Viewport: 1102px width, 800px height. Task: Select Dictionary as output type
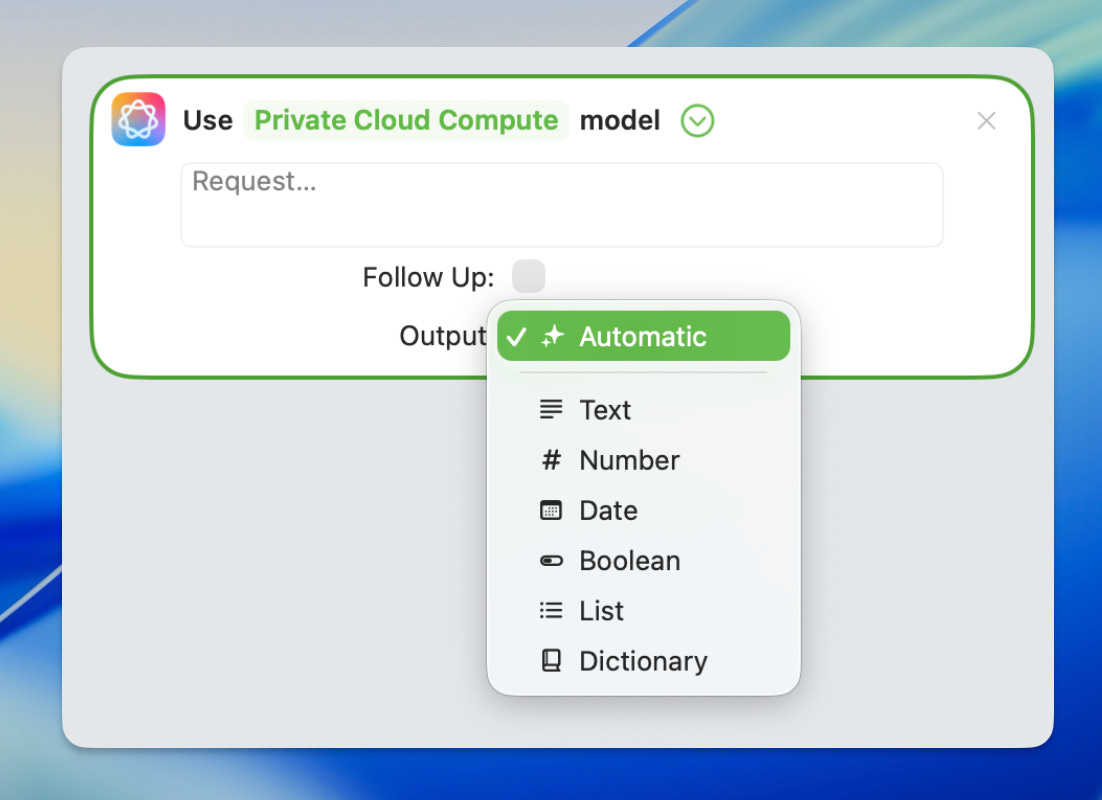(643, 662)
